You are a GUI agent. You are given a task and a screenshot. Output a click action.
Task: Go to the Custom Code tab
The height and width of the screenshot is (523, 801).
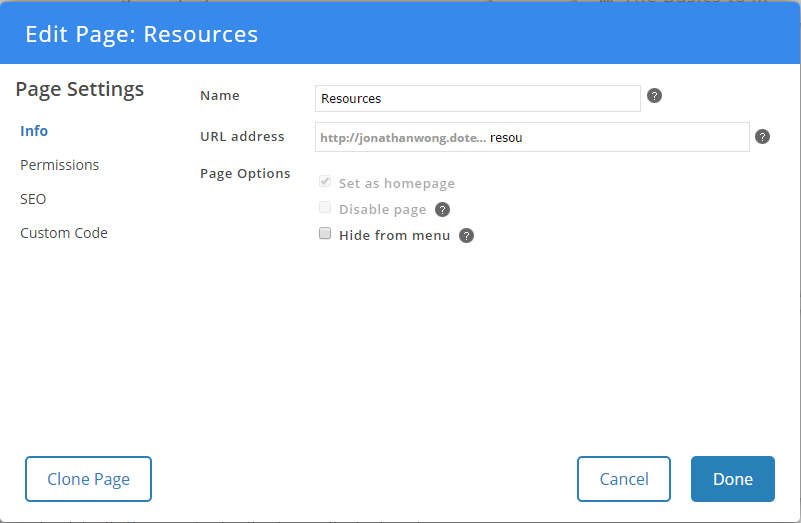click(64, 233)
